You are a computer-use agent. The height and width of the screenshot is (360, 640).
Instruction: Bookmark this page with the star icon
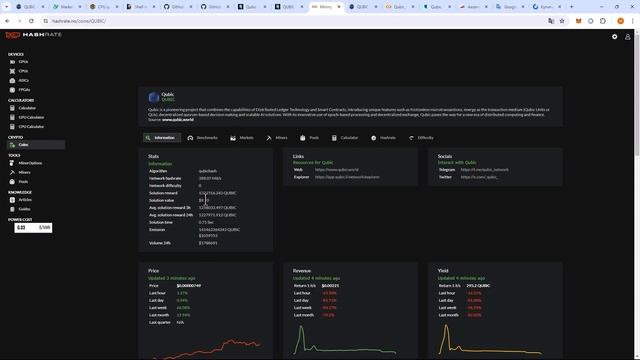tap(562, 21)
